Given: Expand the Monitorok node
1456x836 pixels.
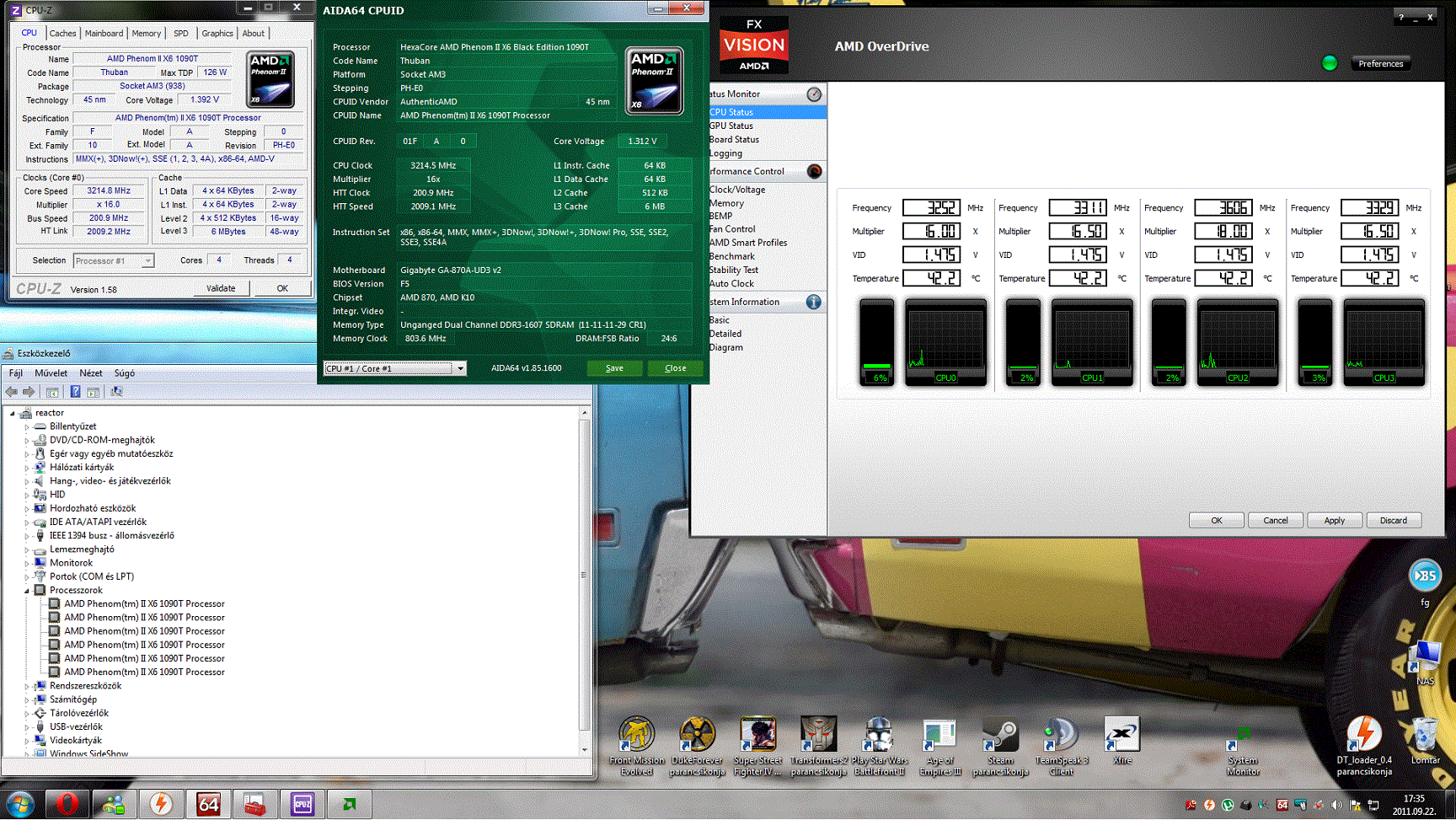Looking at the screenshot, I should pyautogui.click(x=27, y=563).
